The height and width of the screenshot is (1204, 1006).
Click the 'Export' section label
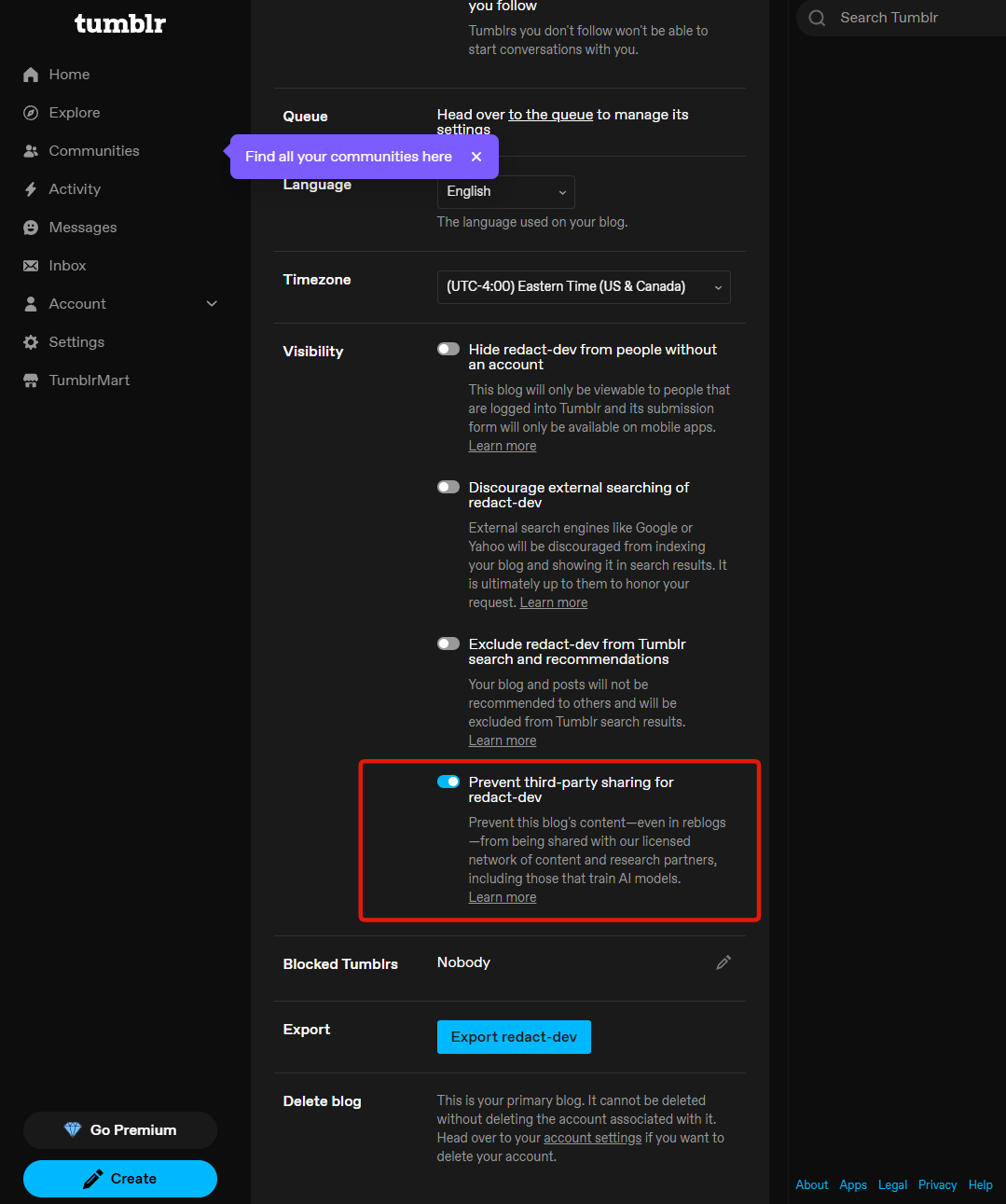[307, 1030]
